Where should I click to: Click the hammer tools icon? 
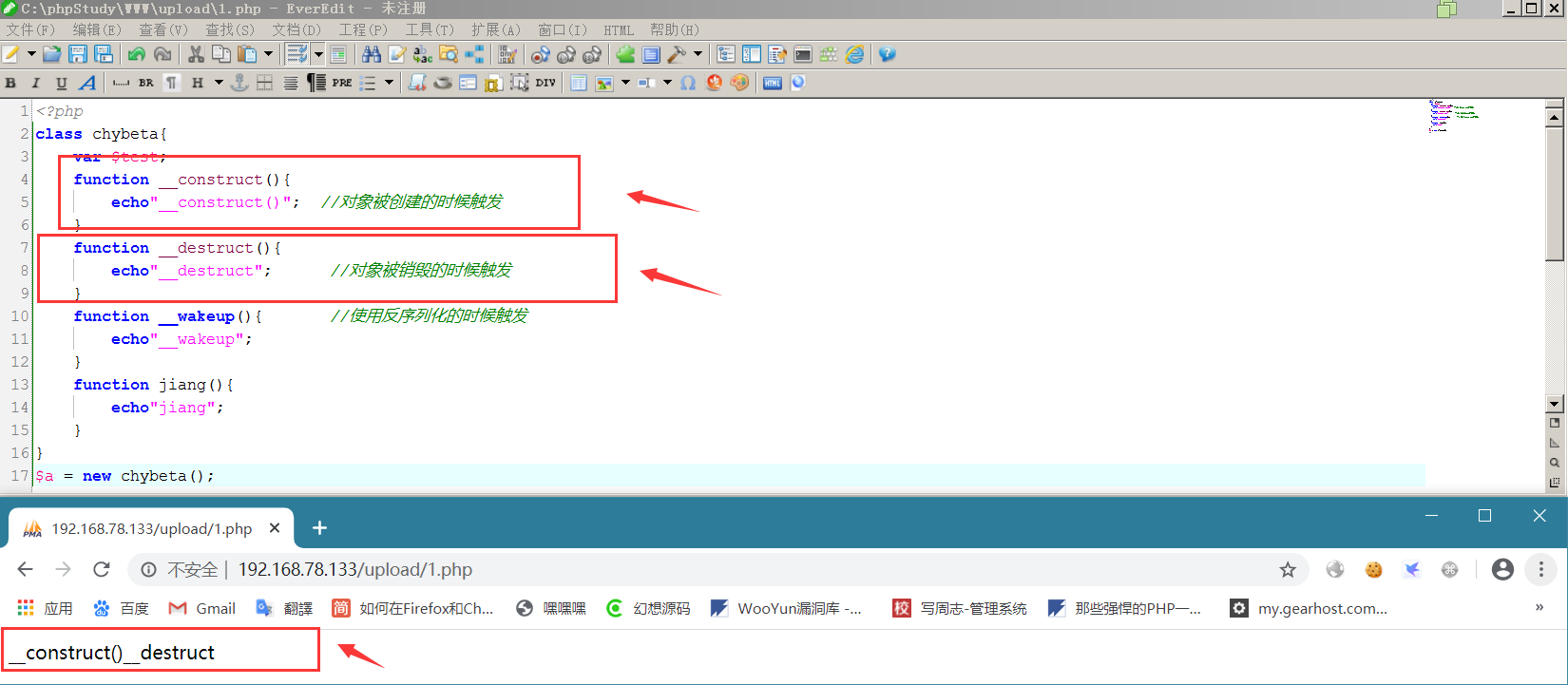pos(677,54)
